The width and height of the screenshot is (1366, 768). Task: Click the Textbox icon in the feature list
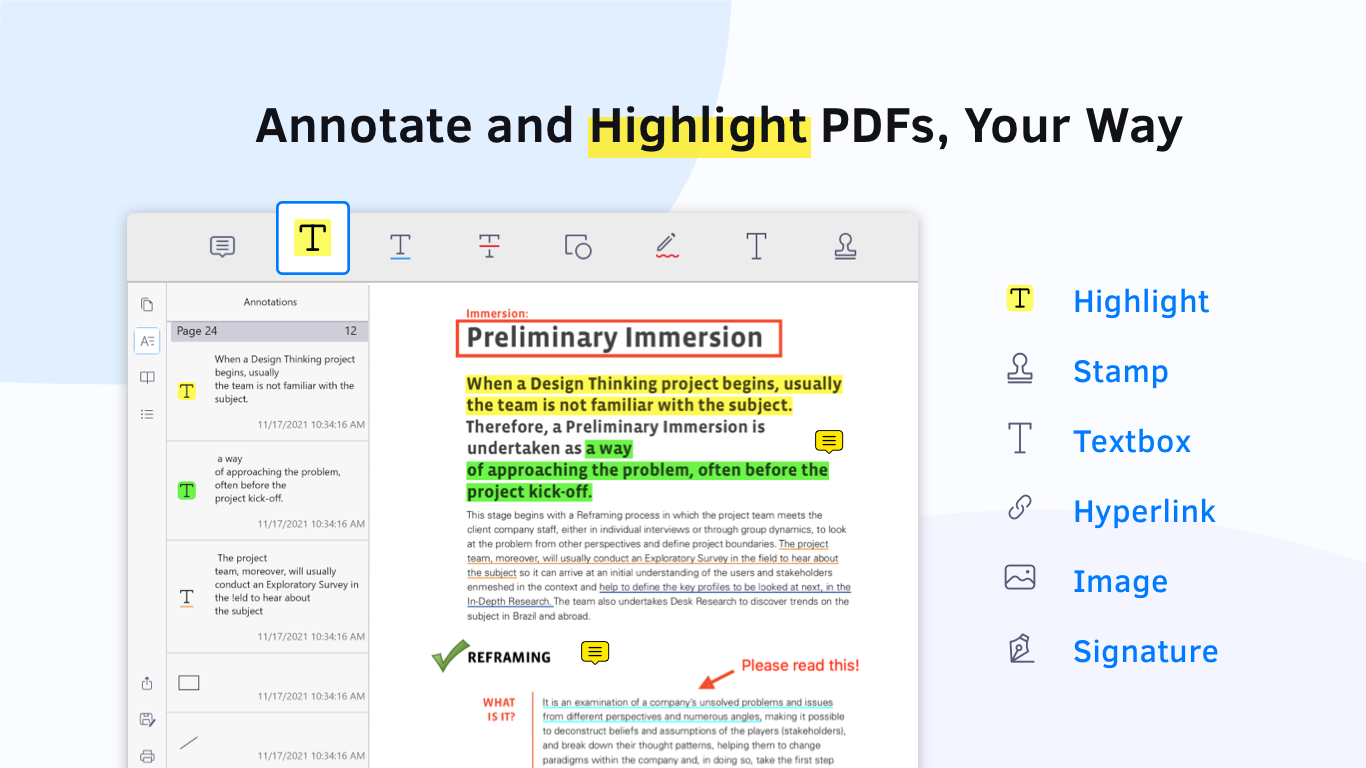pyautogui.click(x=1019, y=439)
